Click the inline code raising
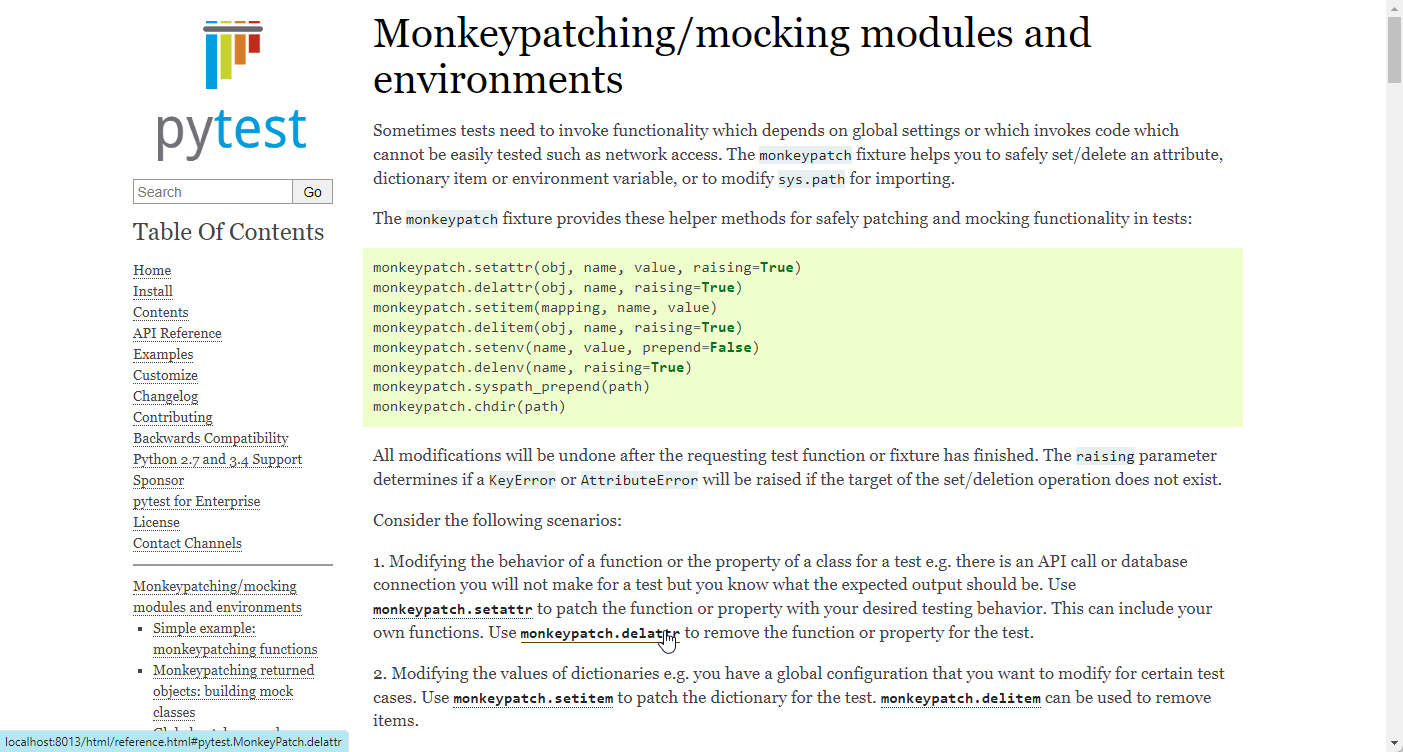Image resolution: width=1403 pixels, height=752 pixels. pyautogui.click(x=1105, y=456)
